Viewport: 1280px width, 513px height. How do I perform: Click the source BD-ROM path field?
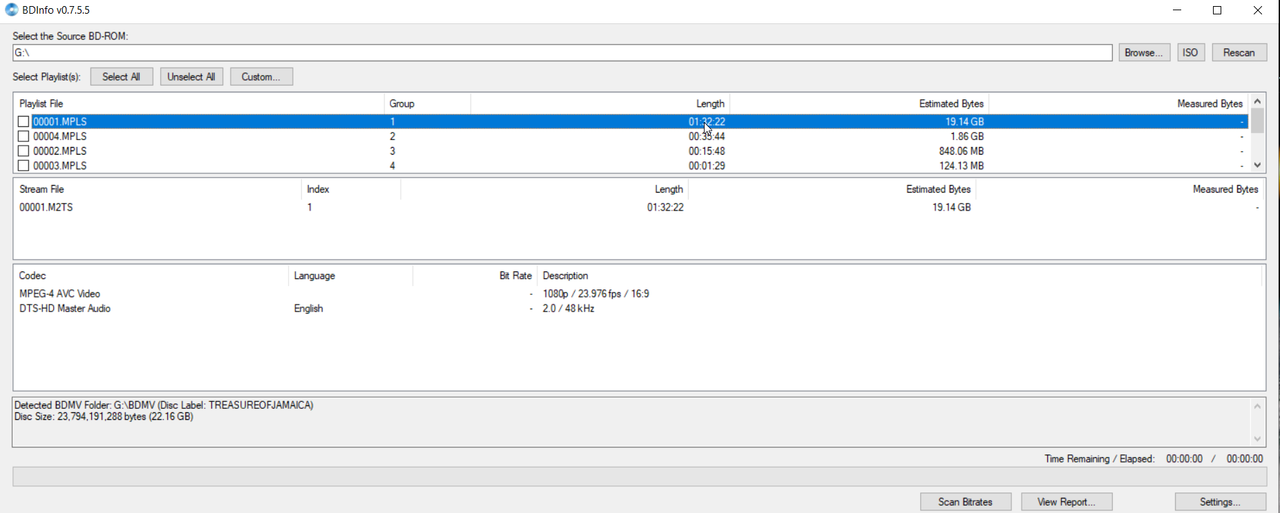tap(562, 53)
